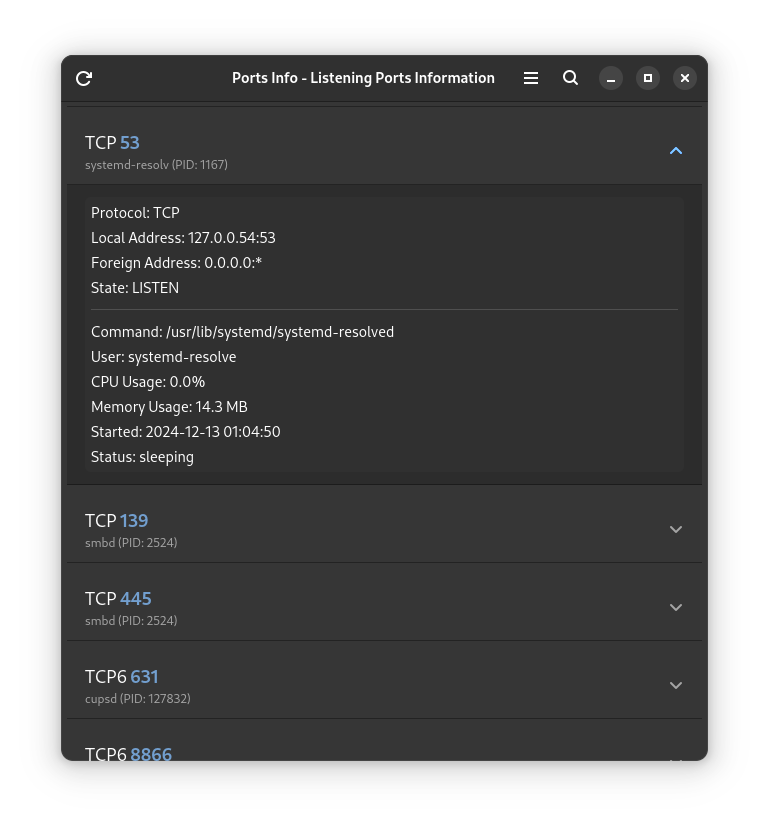Click the Command path systemd-resolved line
This screenshot has height=828, width=769.
242,332
